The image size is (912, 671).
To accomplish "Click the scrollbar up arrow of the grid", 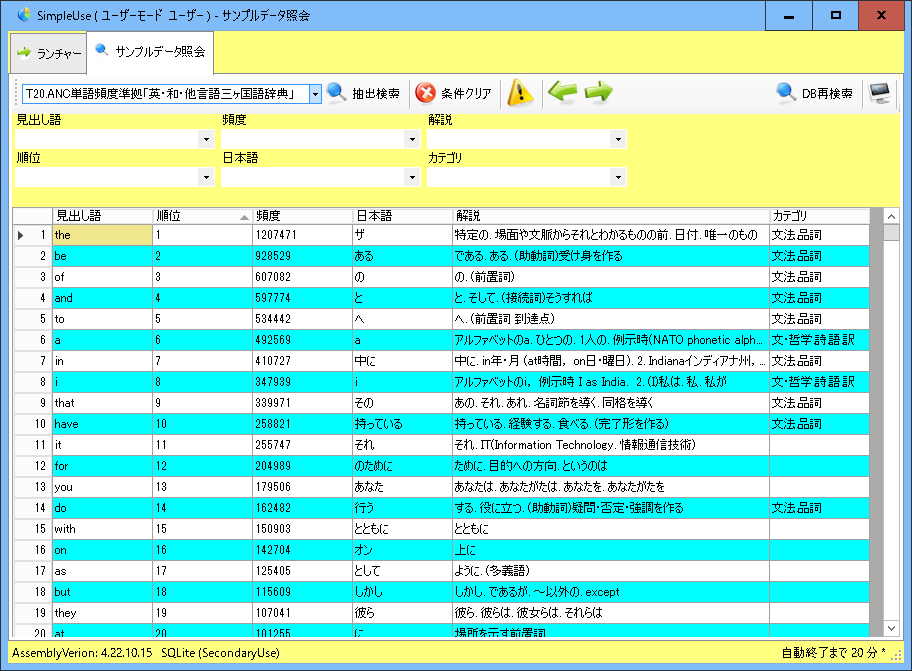I will (891, 216).
